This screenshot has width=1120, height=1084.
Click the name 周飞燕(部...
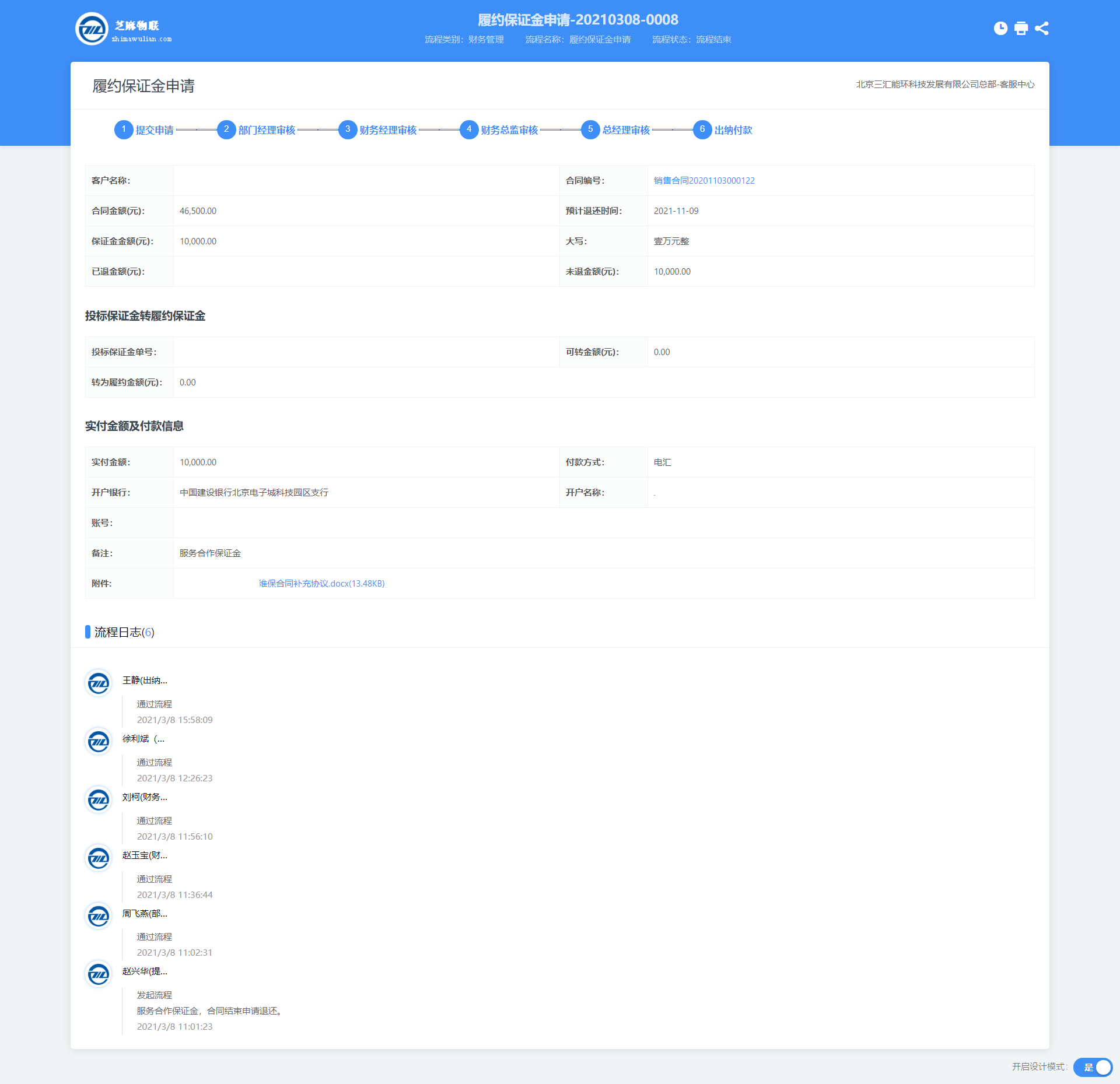145,914
